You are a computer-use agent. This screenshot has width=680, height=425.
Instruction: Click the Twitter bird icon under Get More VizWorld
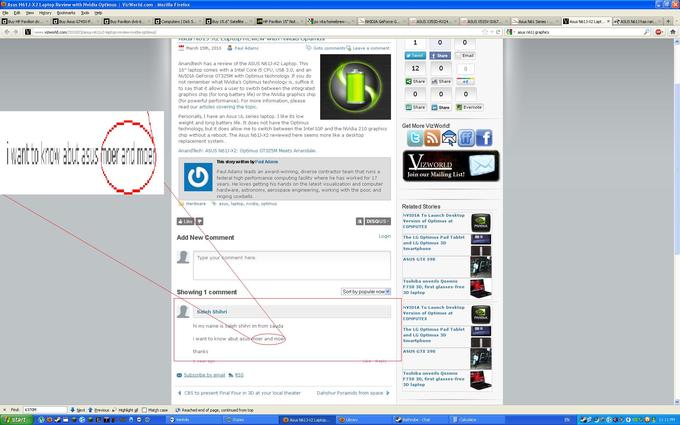(415, 138)
